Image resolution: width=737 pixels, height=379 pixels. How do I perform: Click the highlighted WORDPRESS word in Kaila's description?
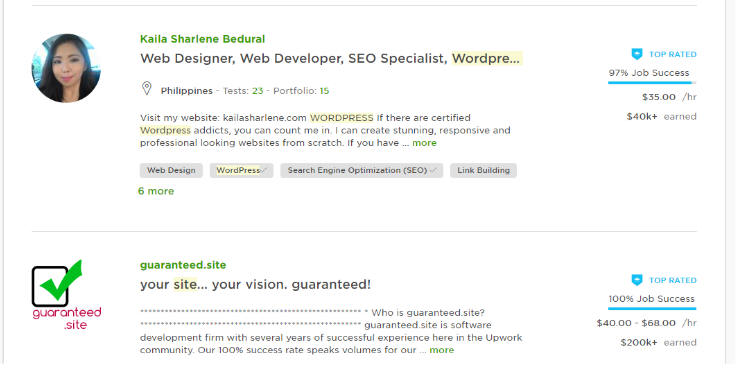pyautogui.click(x=342, y=118)
